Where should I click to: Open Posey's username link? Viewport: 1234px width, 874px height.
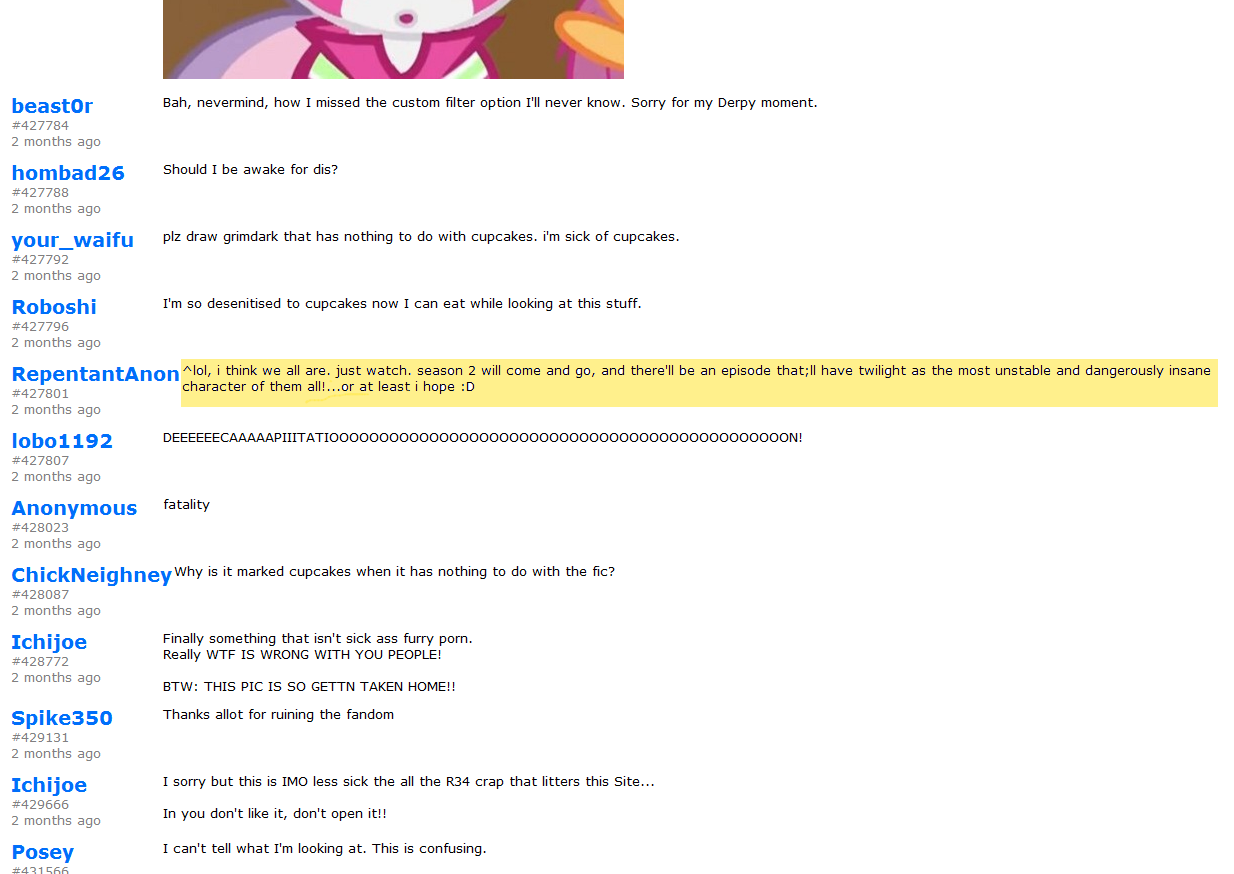click(43, 852)
